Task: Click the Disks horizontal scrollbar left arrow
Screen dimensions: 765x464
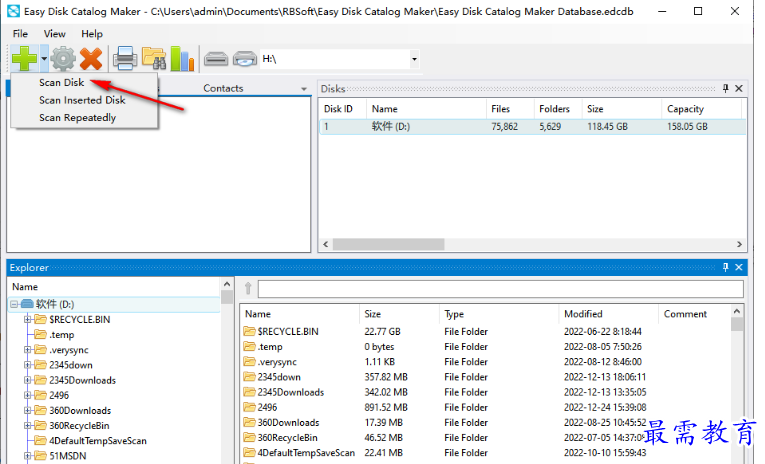Action: coord(325,244)
